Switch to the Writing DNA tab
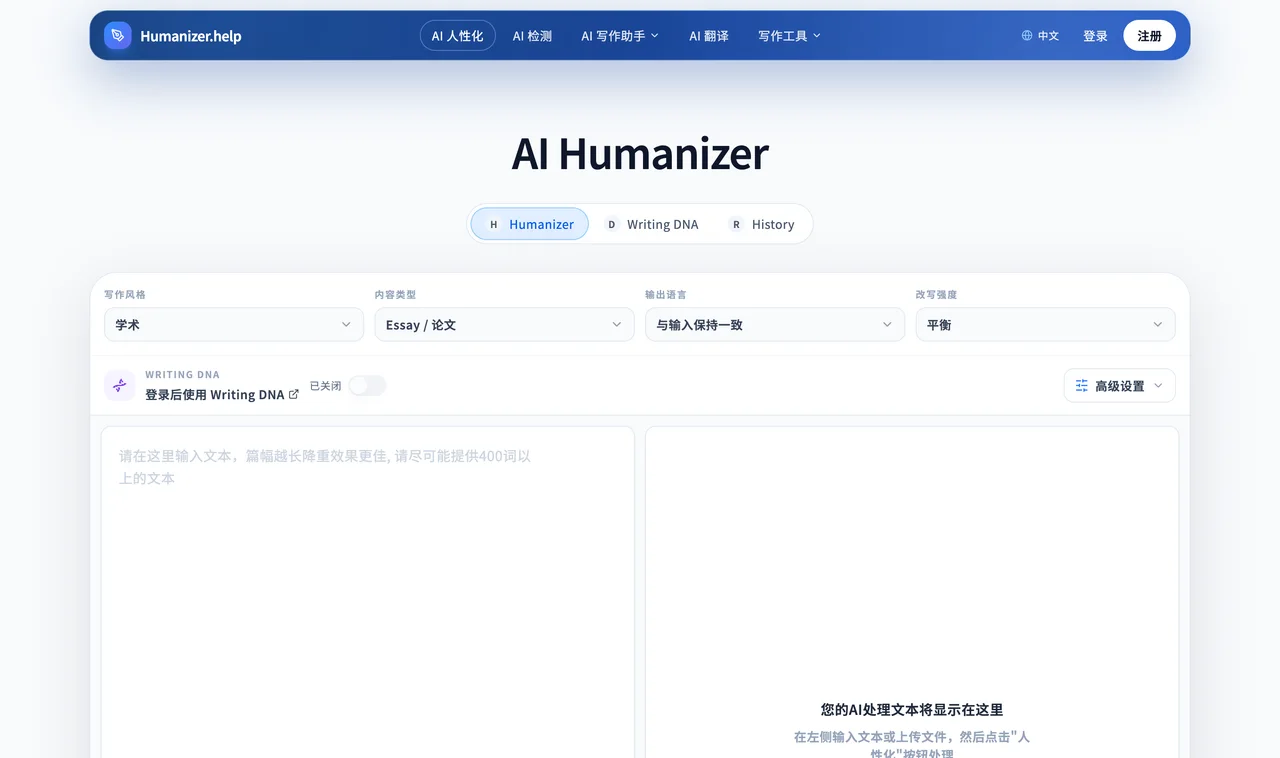The height and width of the screenshot is (758, 1280). [x=652, y=224]
